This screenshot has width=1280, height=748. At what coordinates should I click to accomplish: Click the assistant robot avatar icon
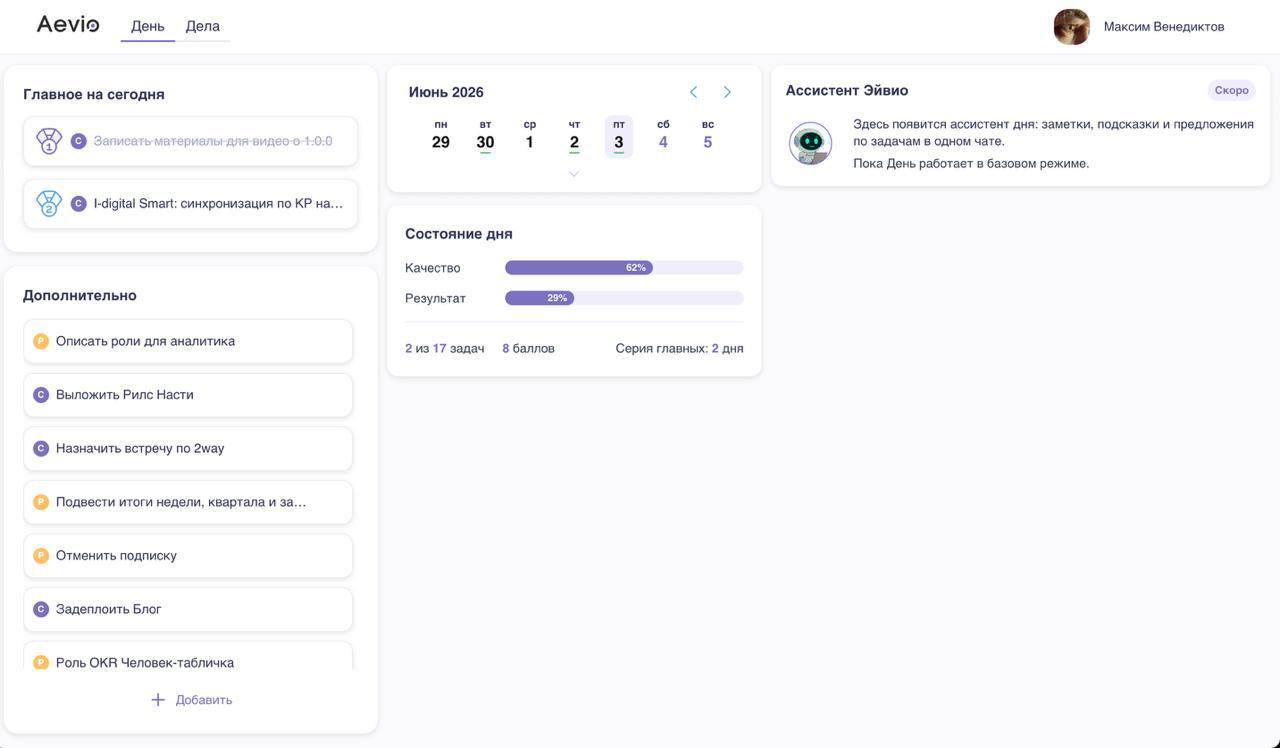tap(810, 143)
